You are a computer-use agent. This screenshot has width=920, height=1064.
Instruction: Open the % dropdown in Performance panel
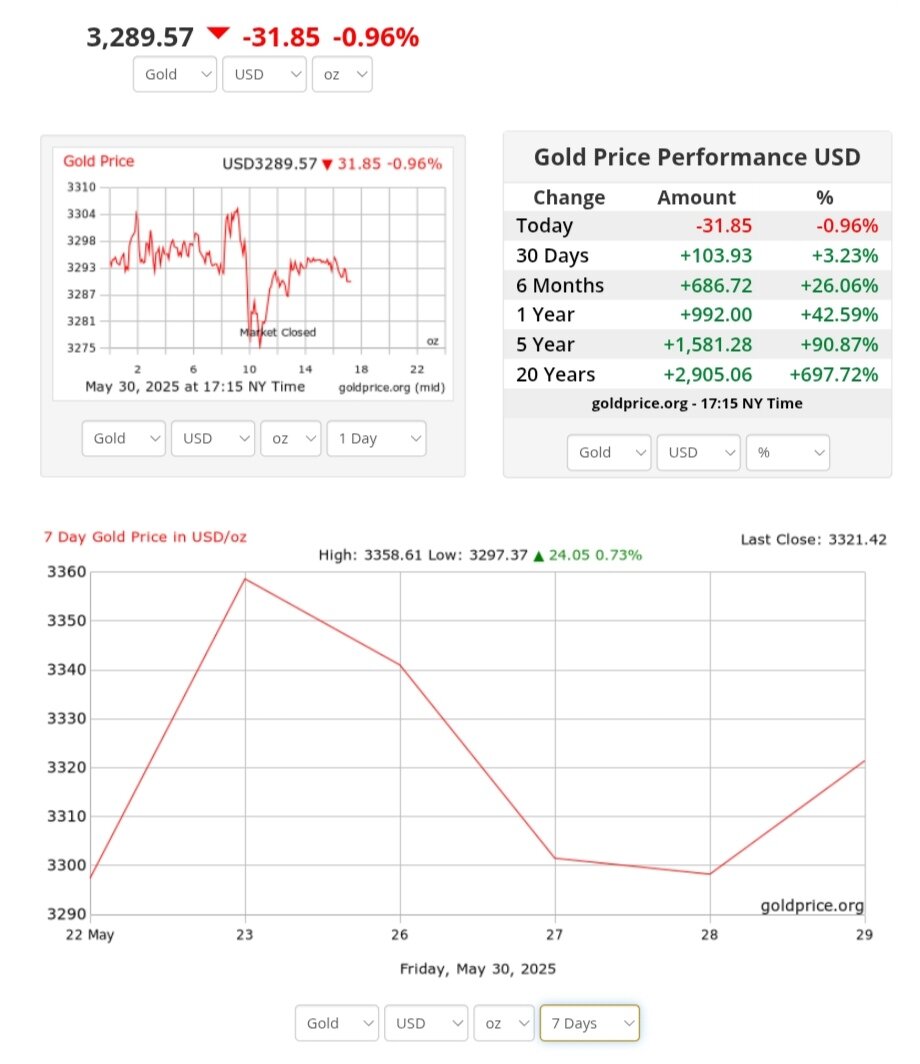click(x=788, y=452)
